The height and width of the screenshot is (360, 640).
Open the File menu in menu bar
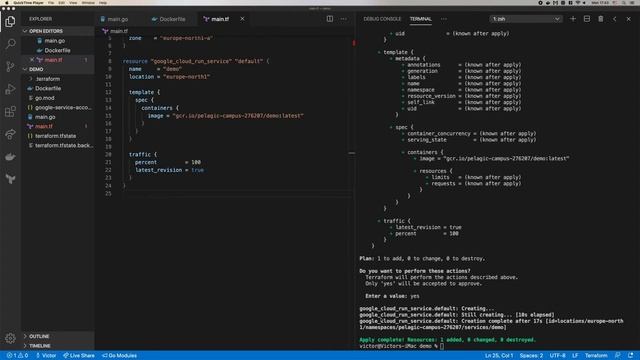tap(51, 2)
